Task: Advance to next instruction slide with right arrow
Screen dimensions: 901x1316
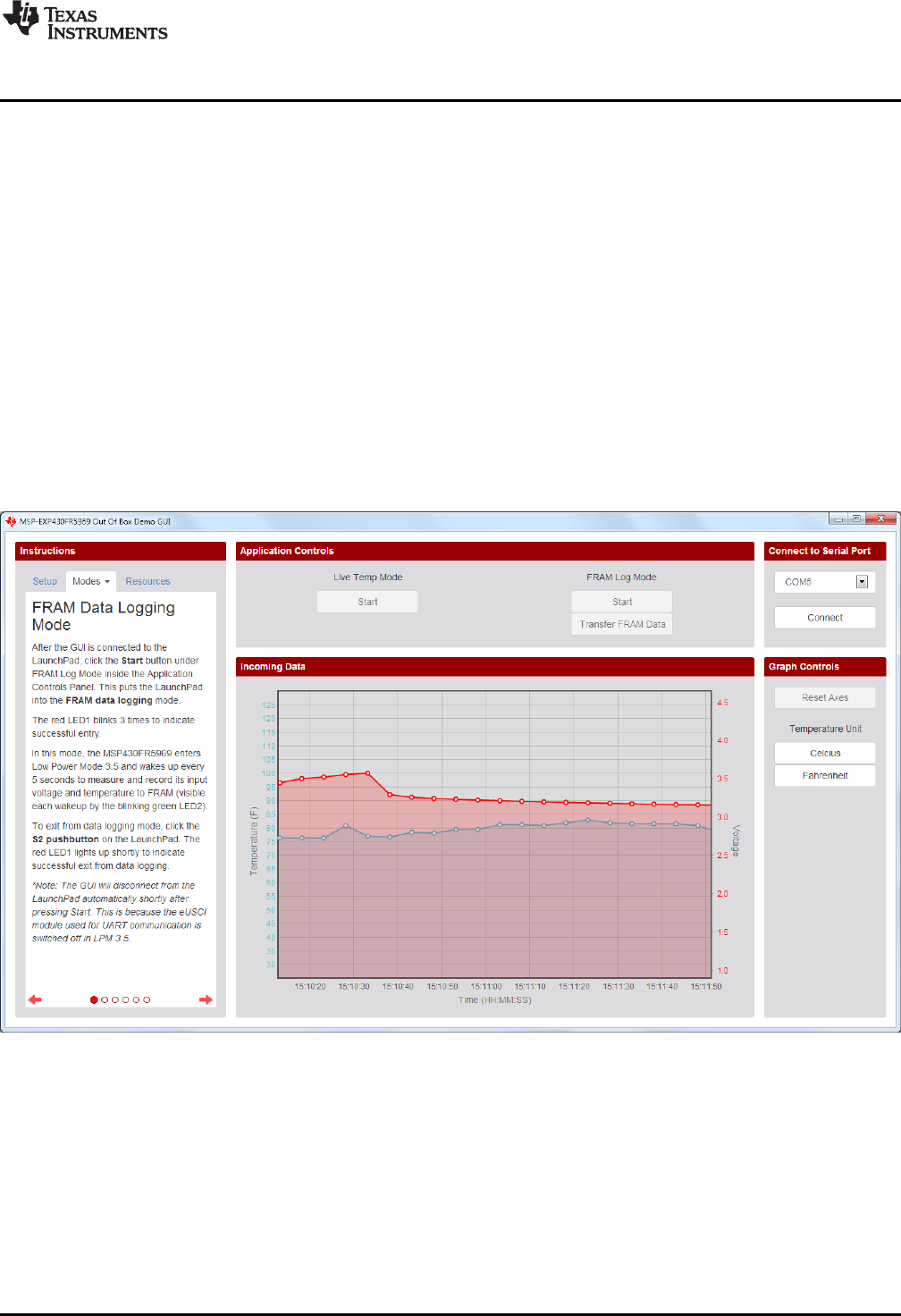Action: (206, 1000)
